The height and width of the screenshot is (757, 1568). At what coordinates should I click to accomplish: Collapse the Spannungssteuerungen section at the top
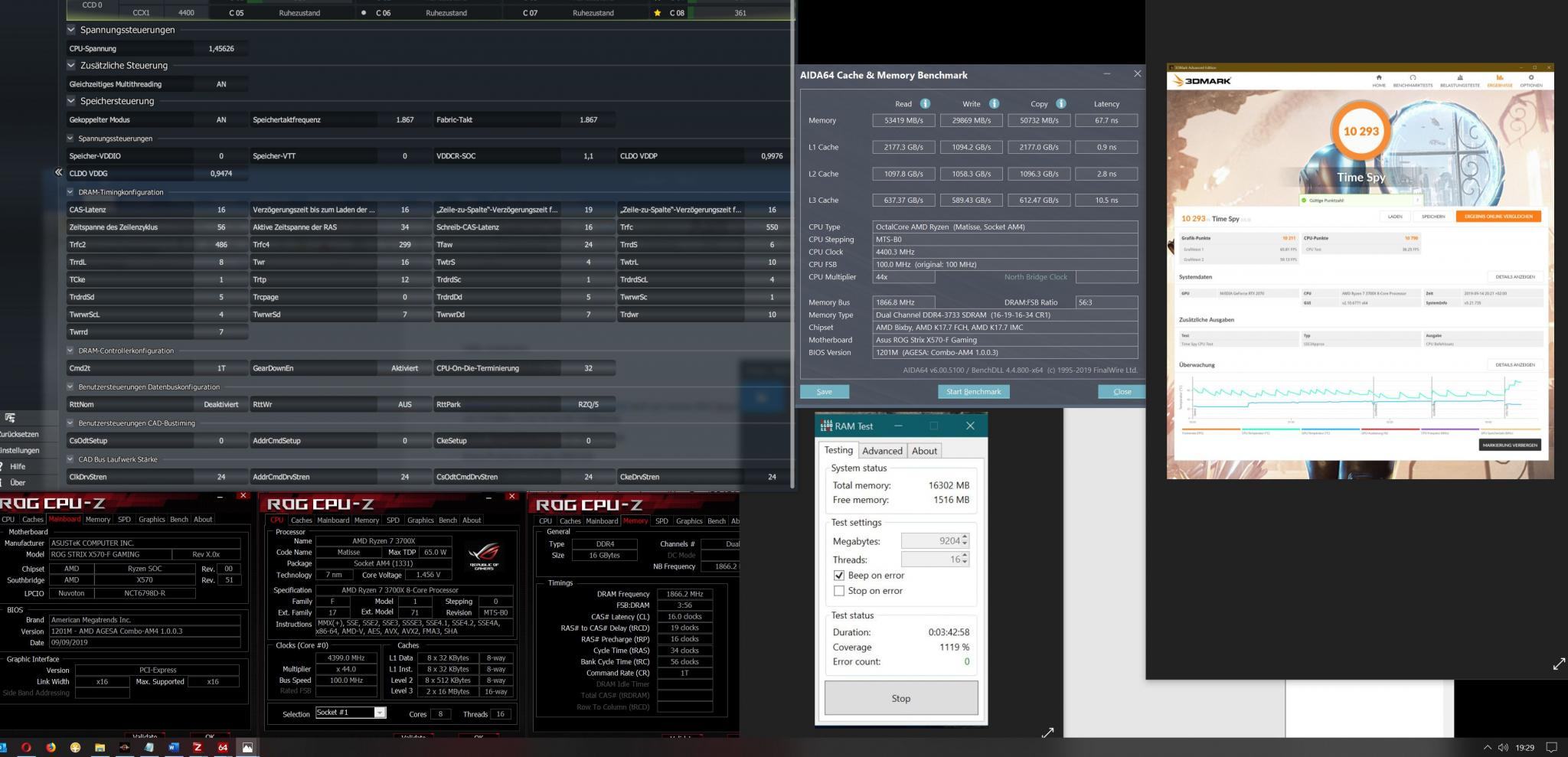click(x=71, y=30)
